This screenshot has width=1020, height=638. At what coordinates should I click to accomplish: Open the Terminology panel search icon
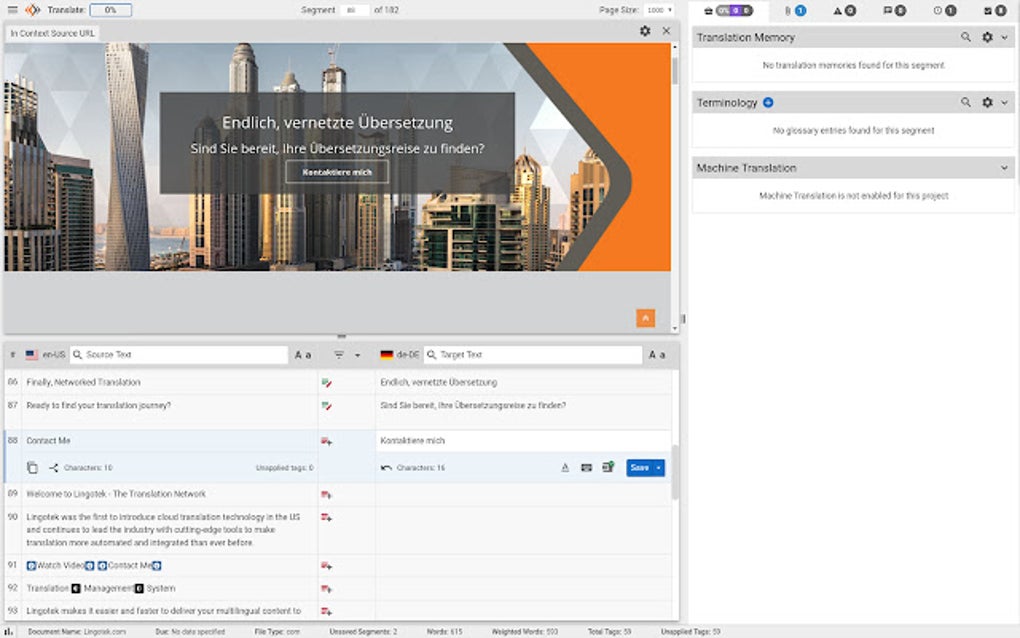click(x=966, y=101)
